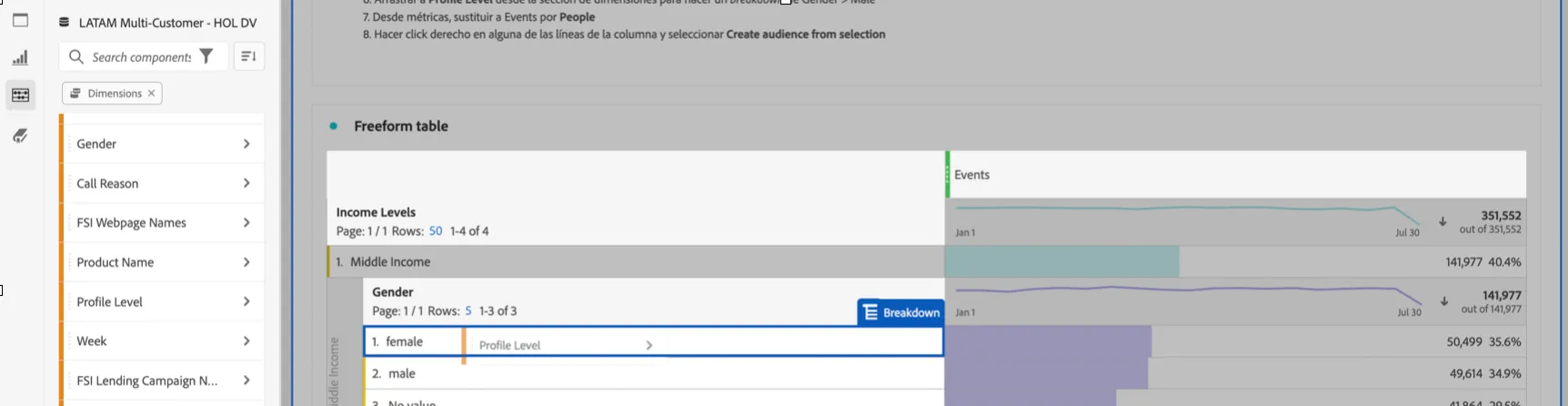The image size is (1568, 406).
Task: Click the search magnifier icon
Action: click(76, 57)
